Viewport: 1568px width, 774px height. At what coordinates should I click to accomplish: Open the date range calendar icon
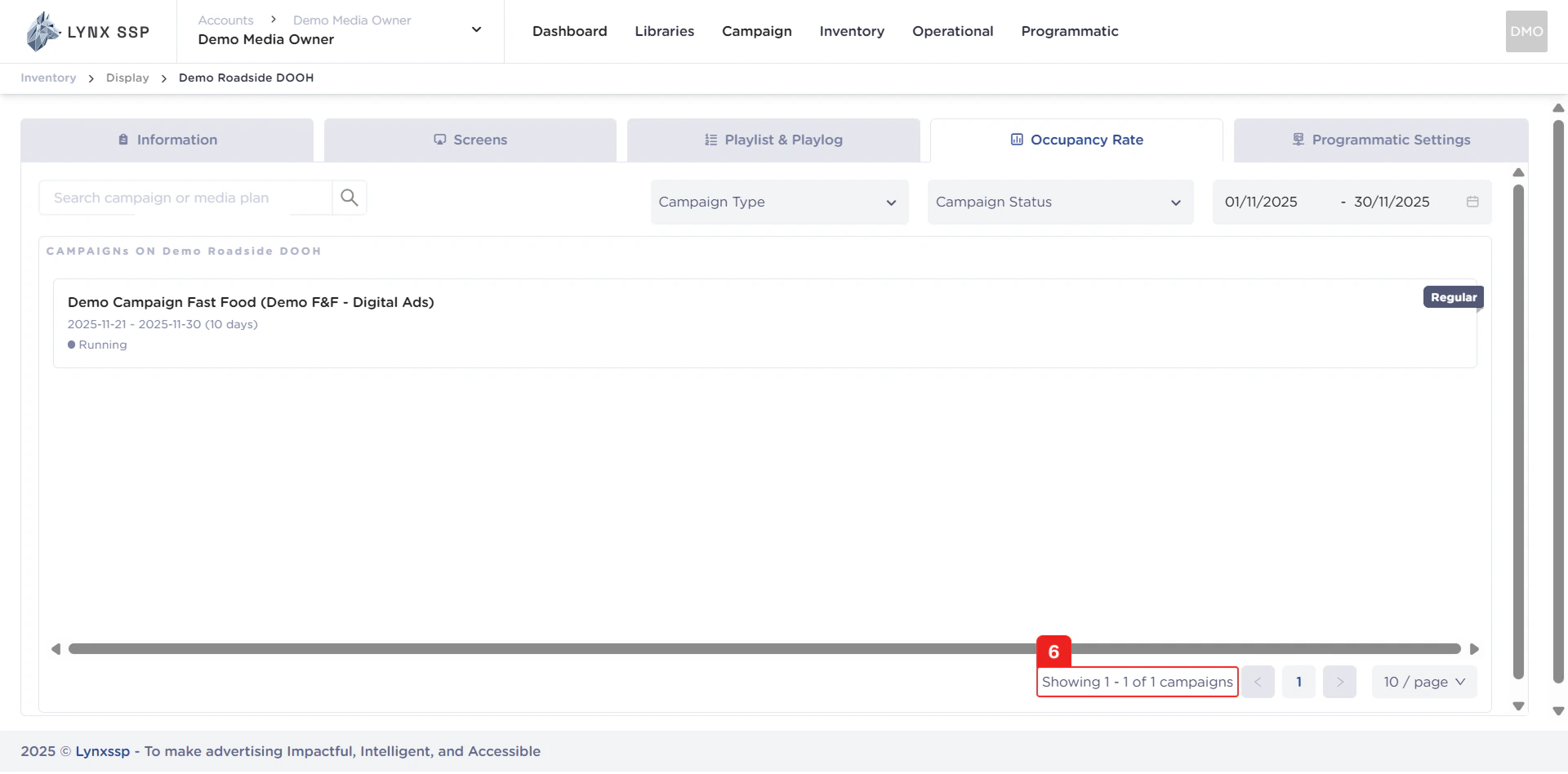tap(1472, 202)
